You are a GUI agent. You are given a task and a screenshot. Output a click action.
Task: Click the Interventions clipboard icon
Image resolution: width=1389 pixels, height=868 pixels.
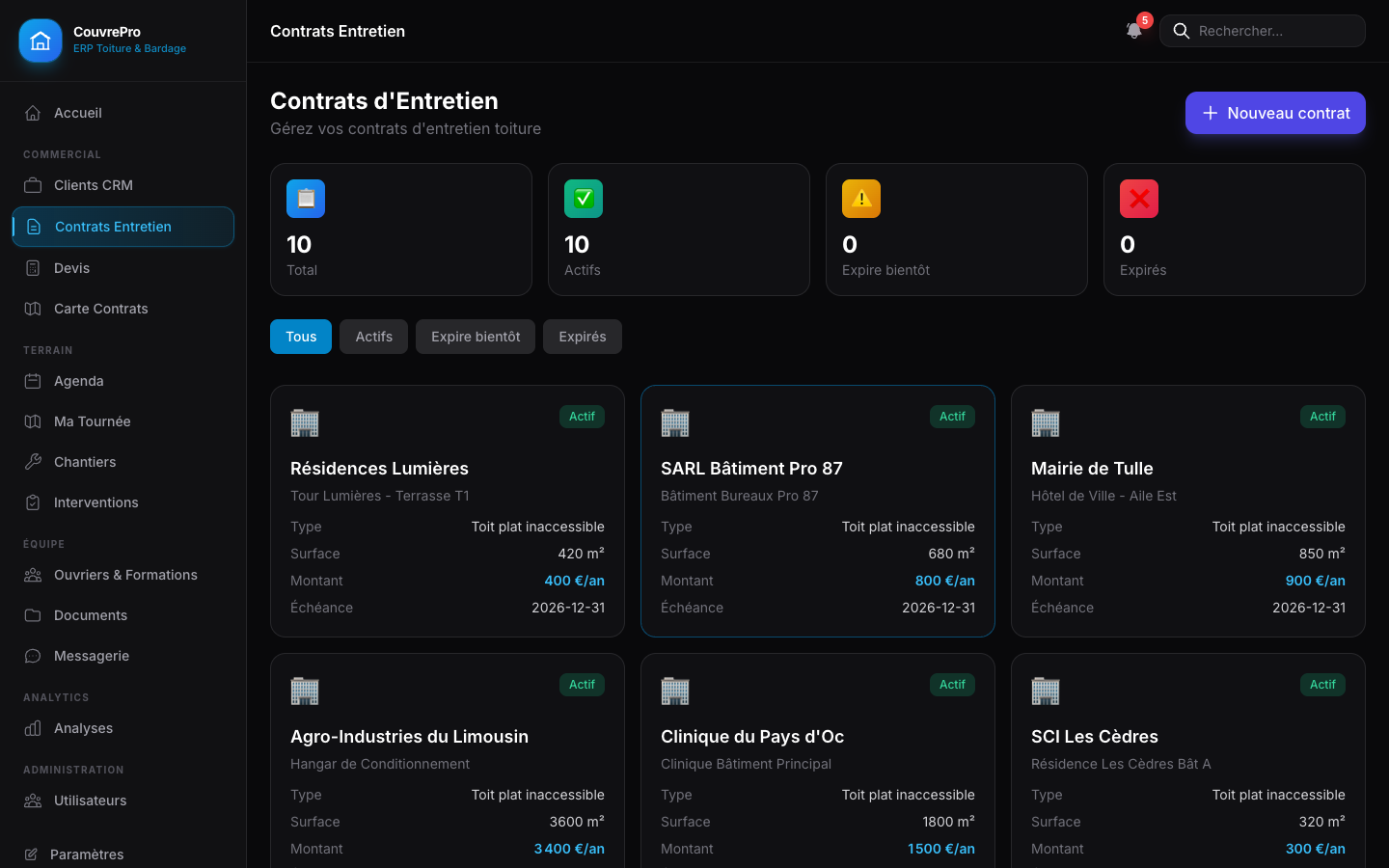coord(33,502)
